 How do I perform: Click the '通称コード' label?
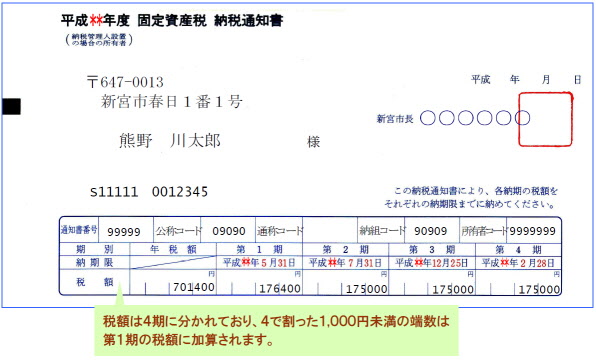(x=280, y=231)
